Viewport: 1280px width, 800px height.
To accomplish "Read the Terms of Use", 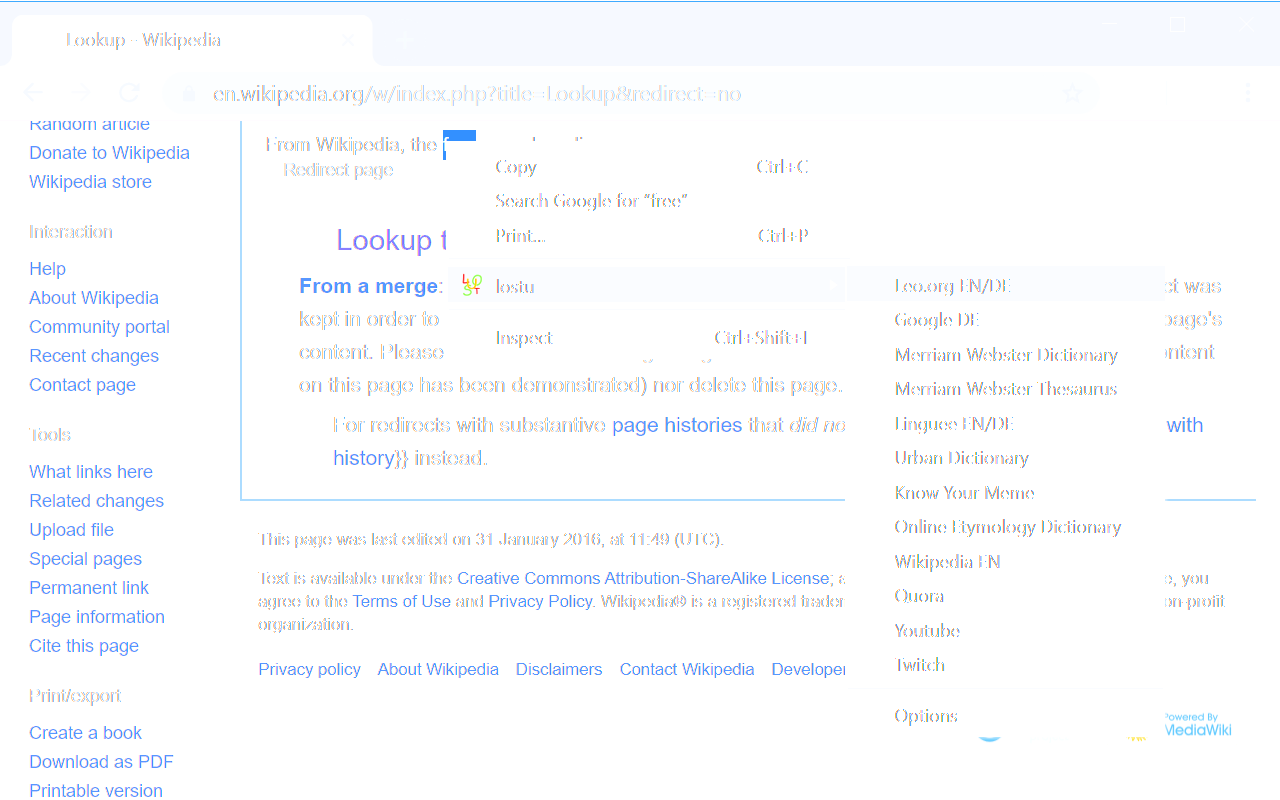I will tap(402, 601).
